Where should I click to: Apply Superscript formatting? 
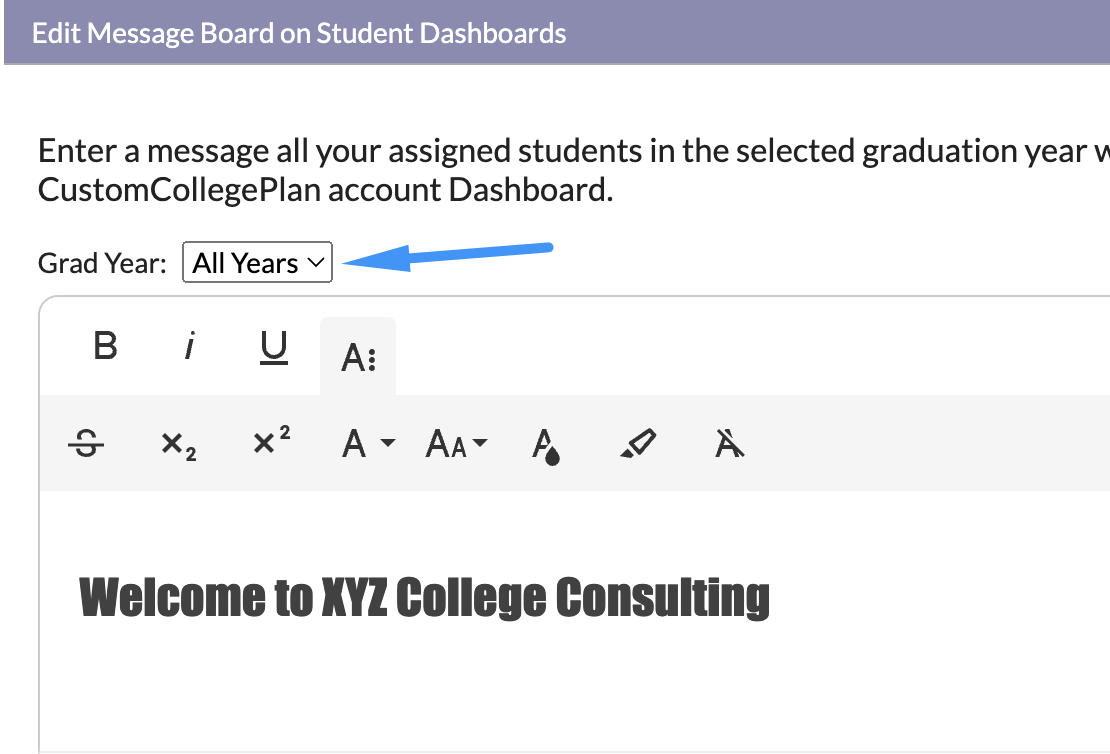pyautogui.click(x=272, y=444)
